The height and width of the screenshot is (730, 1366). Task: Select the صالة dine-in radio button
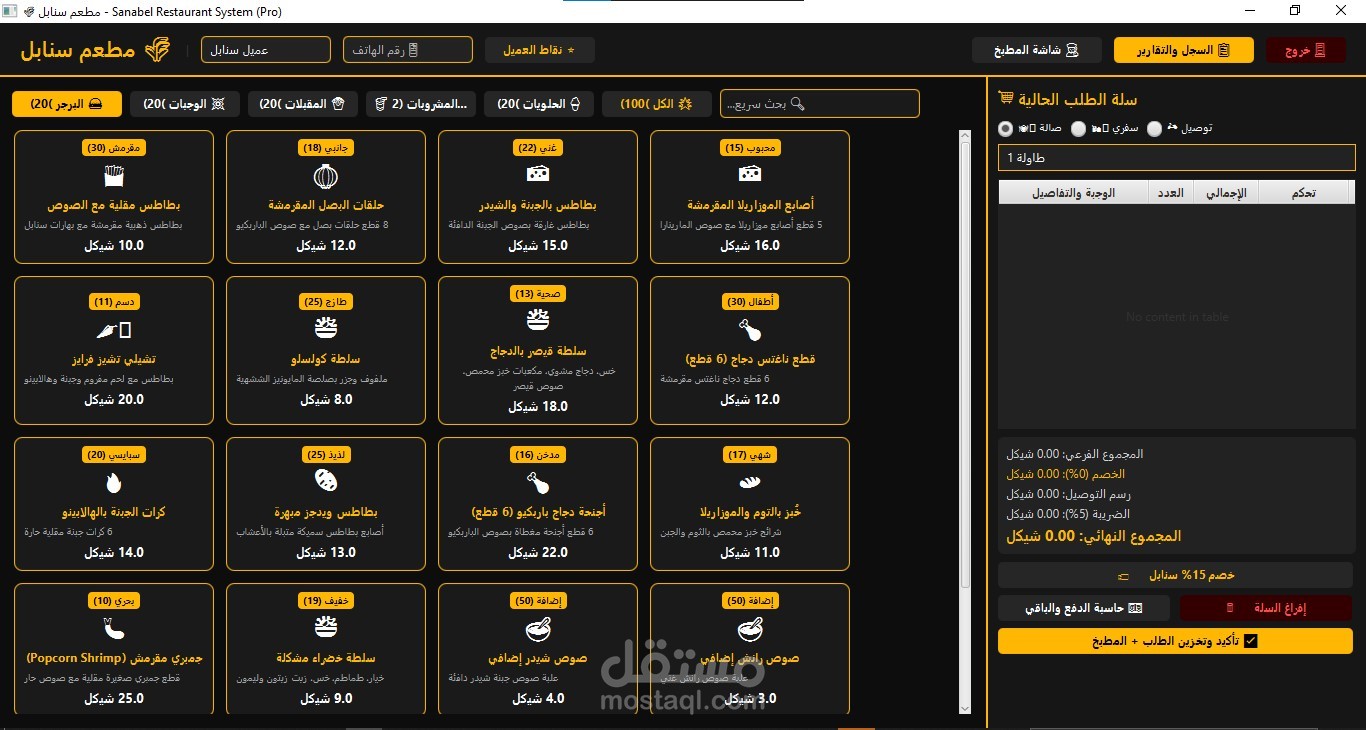[1005, 128]
